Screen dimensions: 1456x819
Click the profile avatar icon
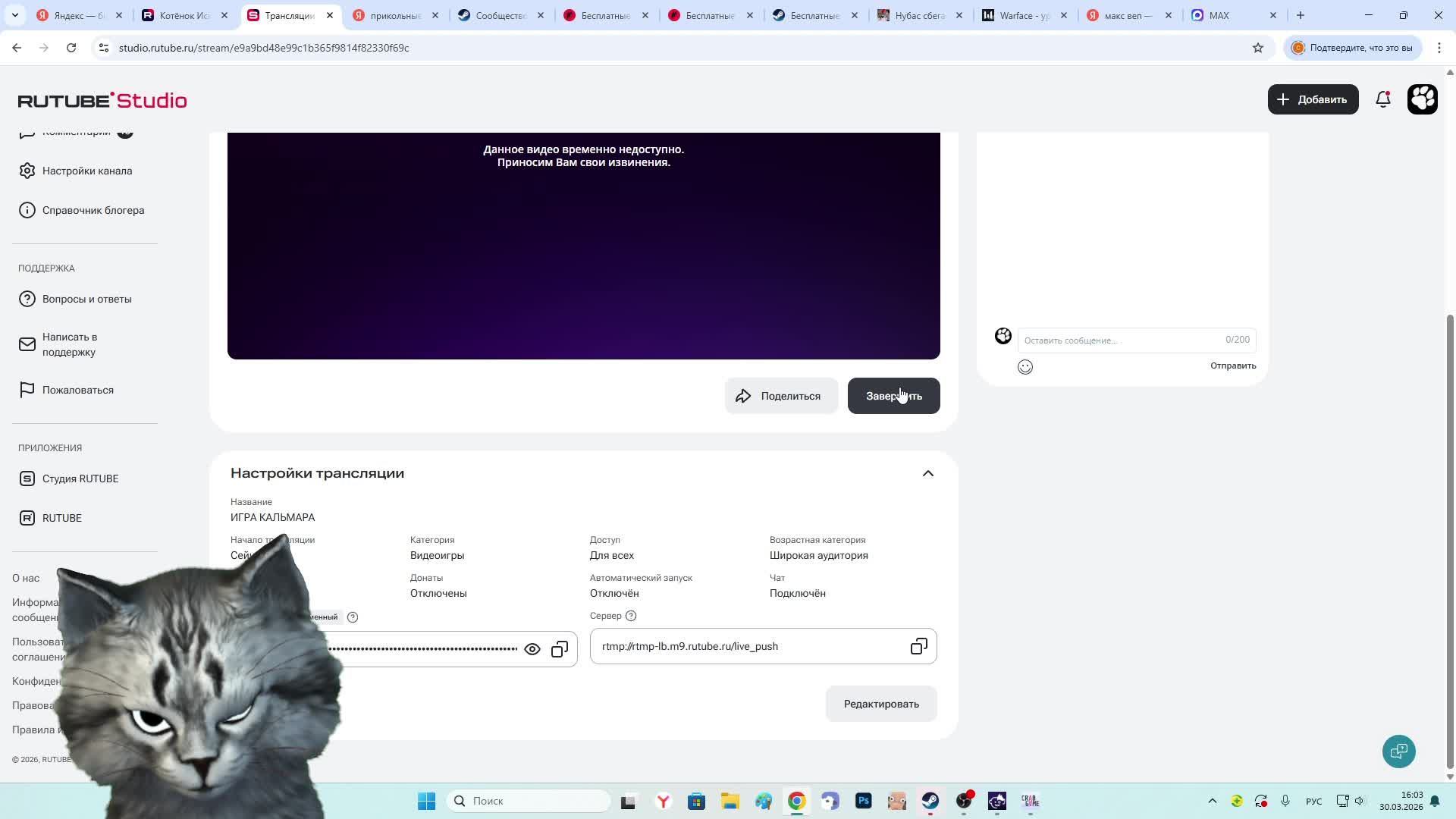click(1422, 99)
